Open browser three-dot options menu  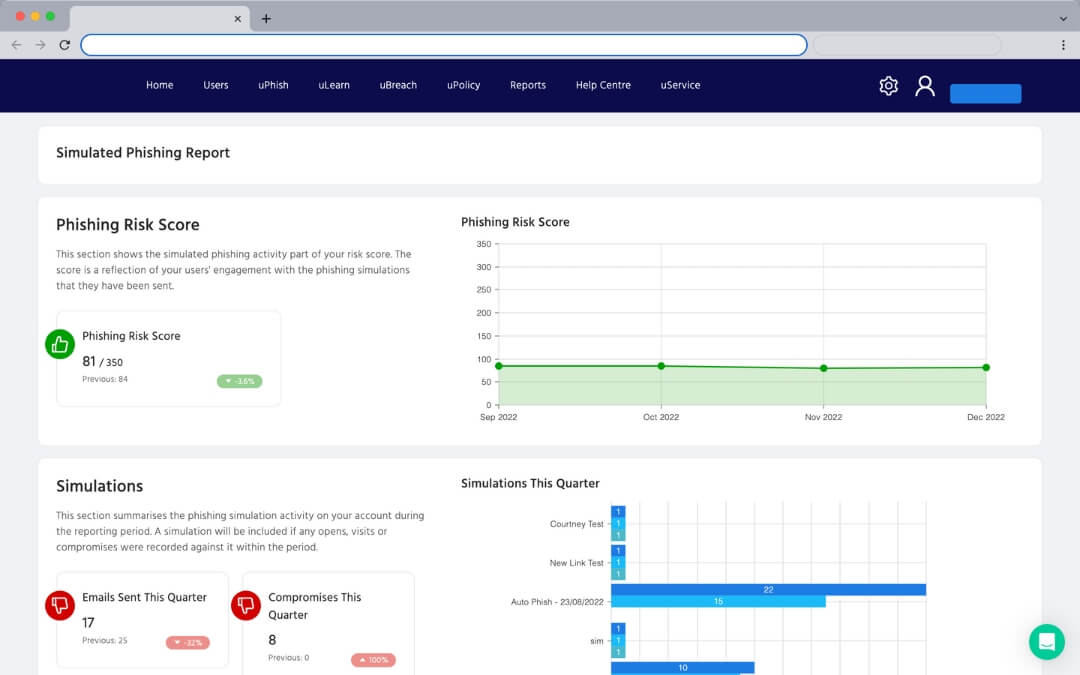(x=1063, y=45)
